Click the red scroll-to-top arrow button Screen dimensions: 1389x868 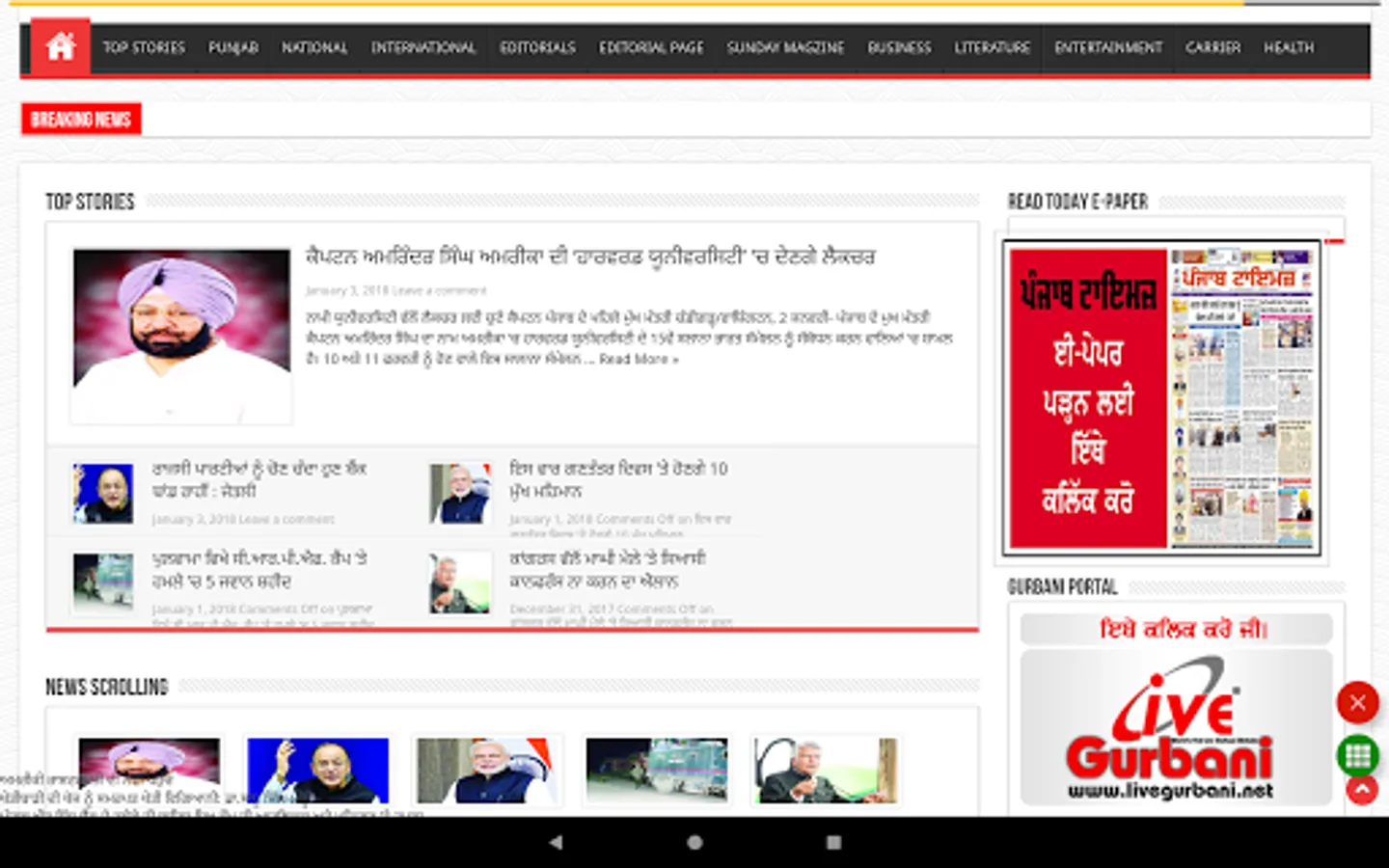pos(1362,790)
